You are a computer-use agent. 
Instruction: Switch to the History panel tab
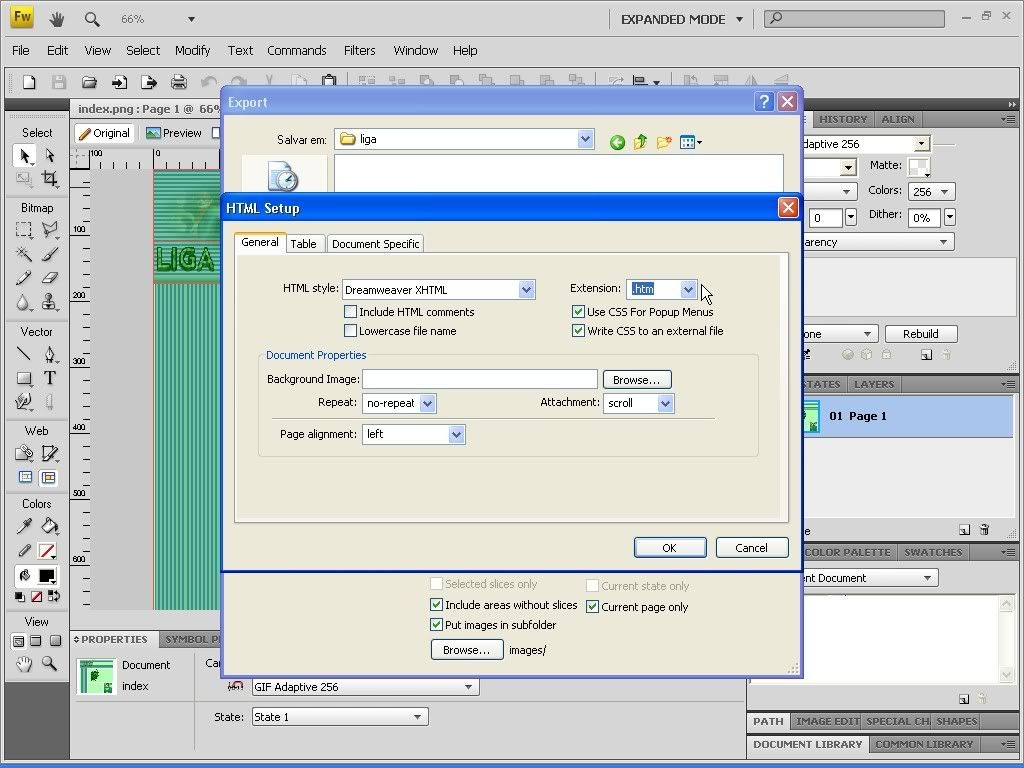coord(843,120)
